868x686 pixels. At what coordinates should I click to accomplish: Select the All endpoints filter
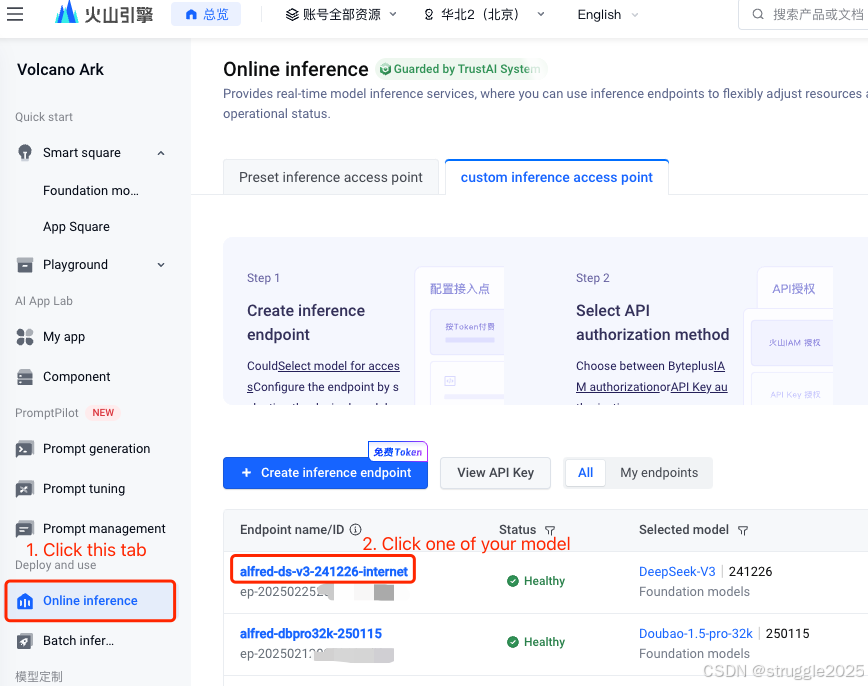[585, 473]
